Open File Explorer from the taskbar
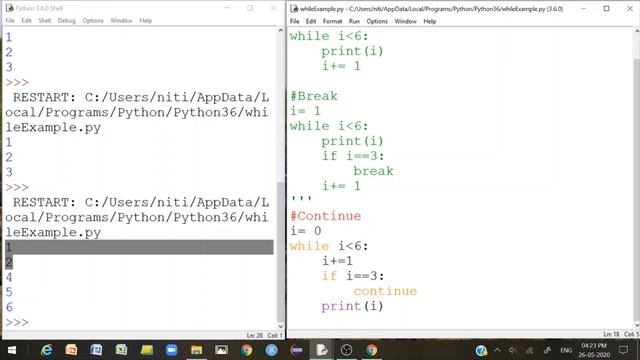Image resolution: width=640 pixels, height=360 pixels. click(x=196, y=350)
